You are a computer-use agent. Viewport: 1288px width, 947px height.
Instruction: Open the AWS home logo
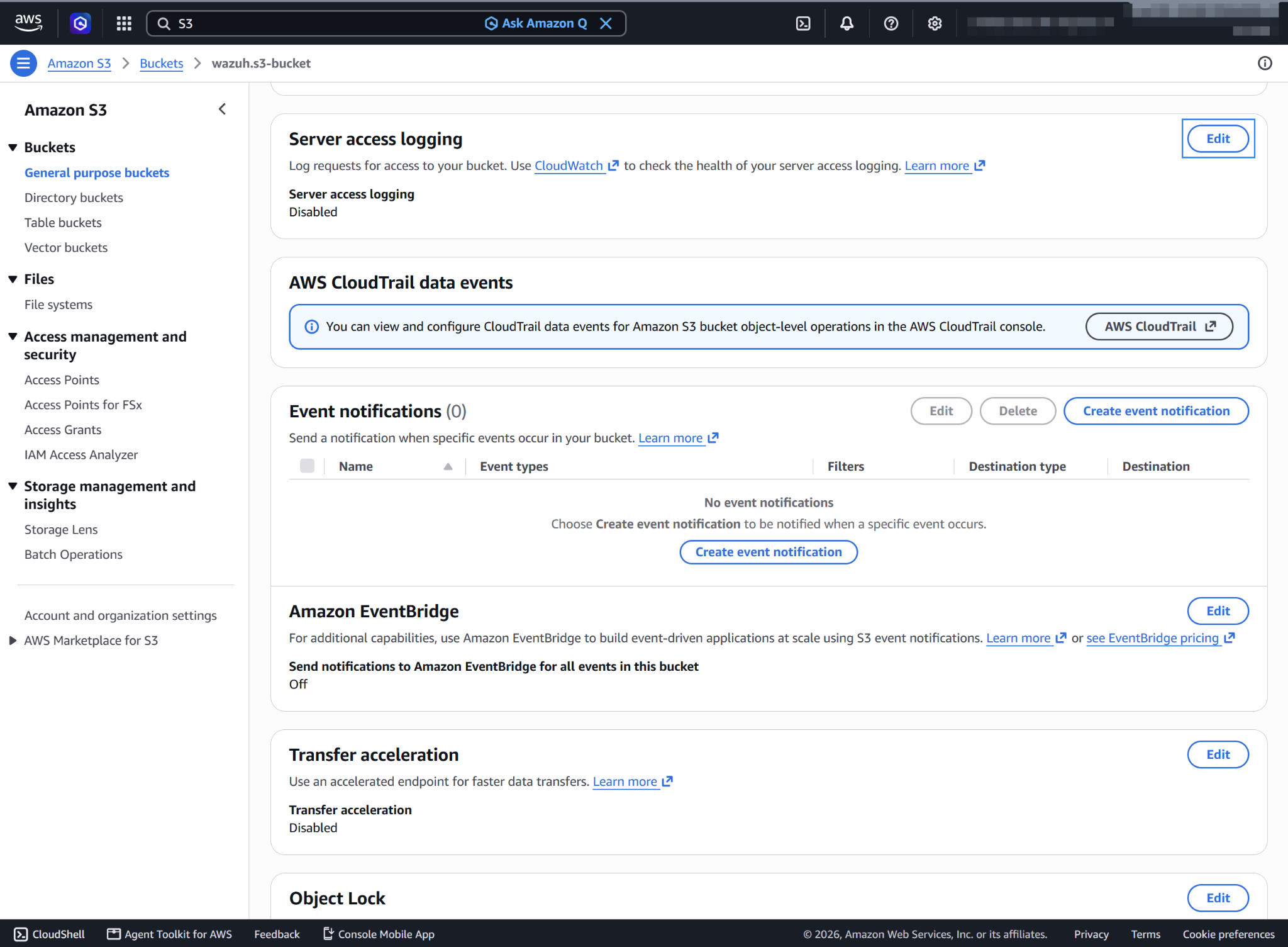coord(28,23)
